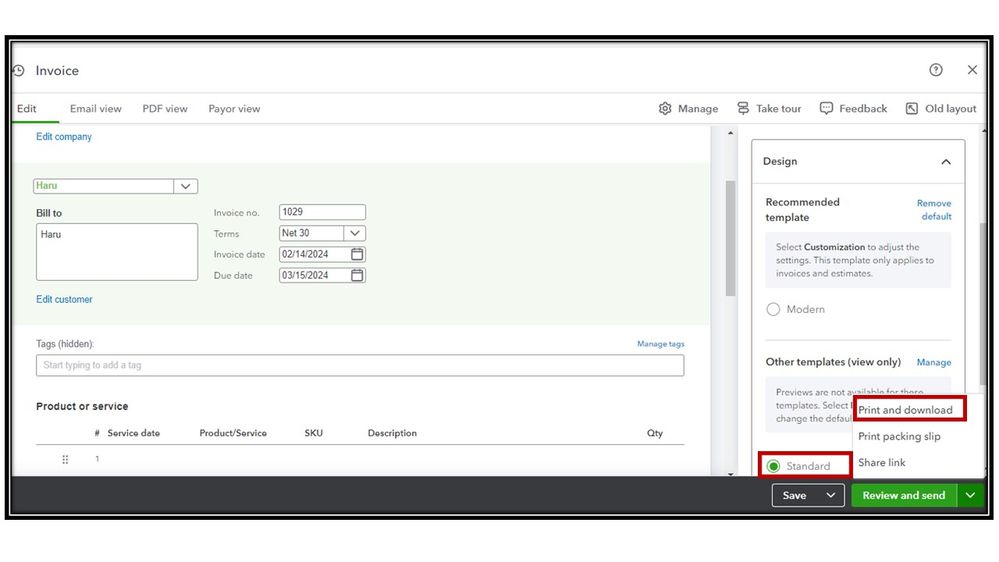999x562 pixels.
Task: Click the Feedback speech bubble icon
Action: [x=826, y=108]
